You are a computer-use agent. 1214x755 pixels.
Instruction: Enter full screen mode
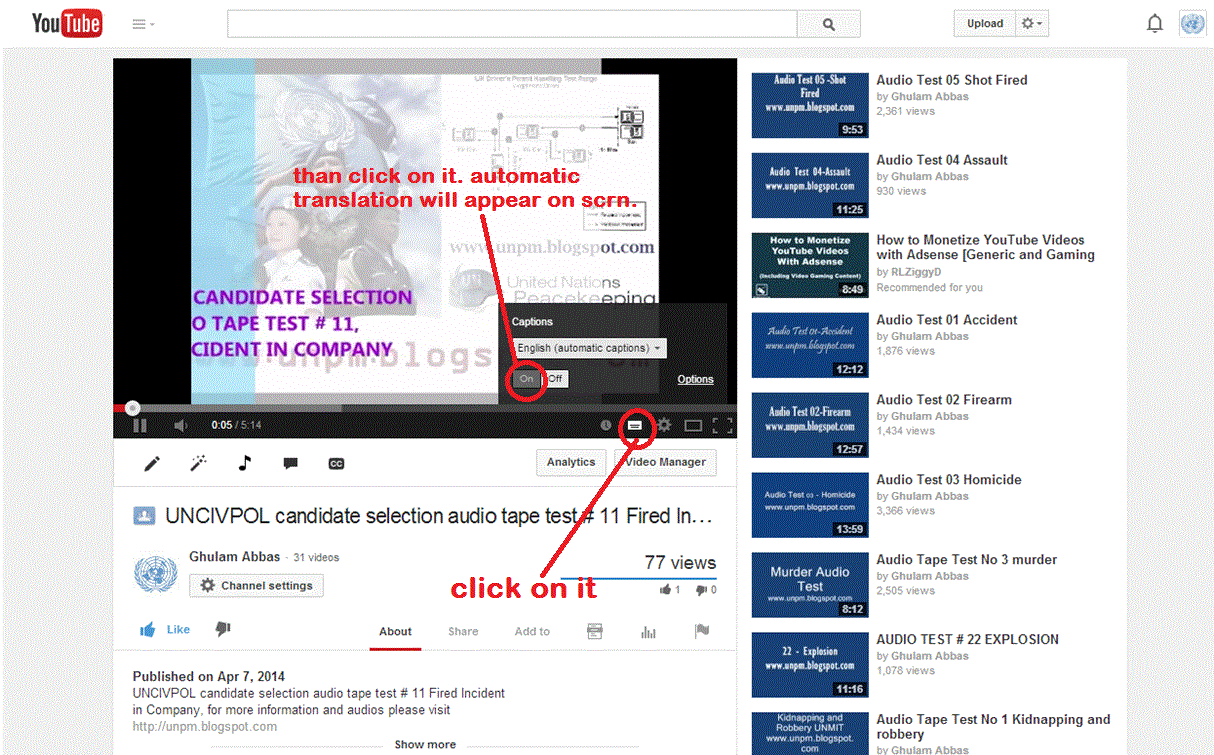point(722,425)
